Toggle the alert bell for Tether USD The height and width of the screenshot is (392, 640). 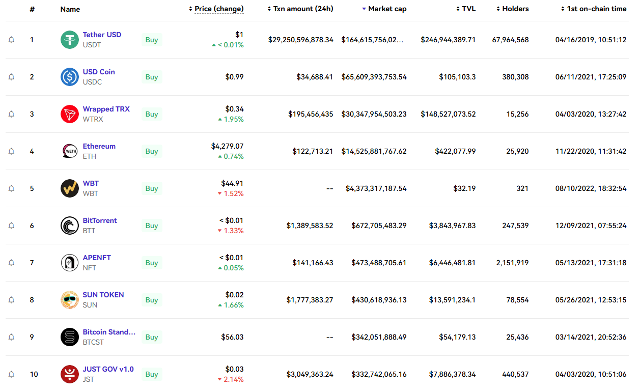11,40
